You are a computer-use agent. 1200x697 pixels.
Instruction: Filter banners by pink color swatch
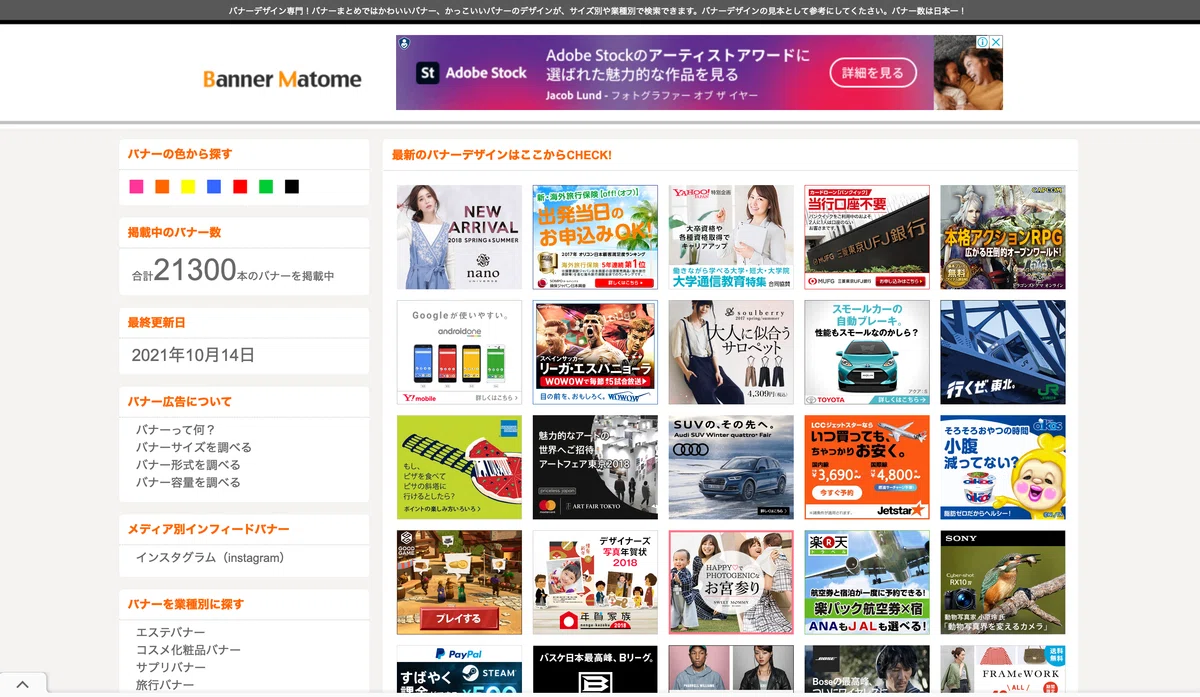click(x=136, y=187)
